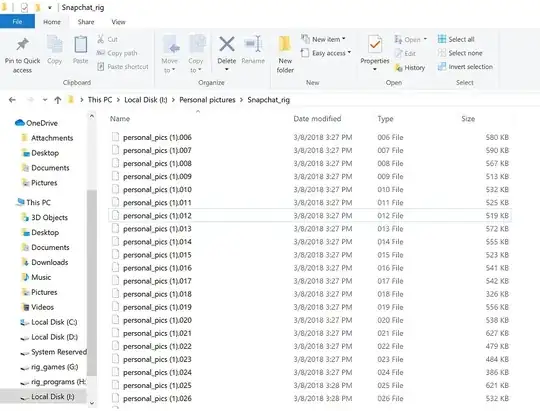Screen dimensions: 540x411
Task: Click the Select none icon
Action: coord(442,53)
